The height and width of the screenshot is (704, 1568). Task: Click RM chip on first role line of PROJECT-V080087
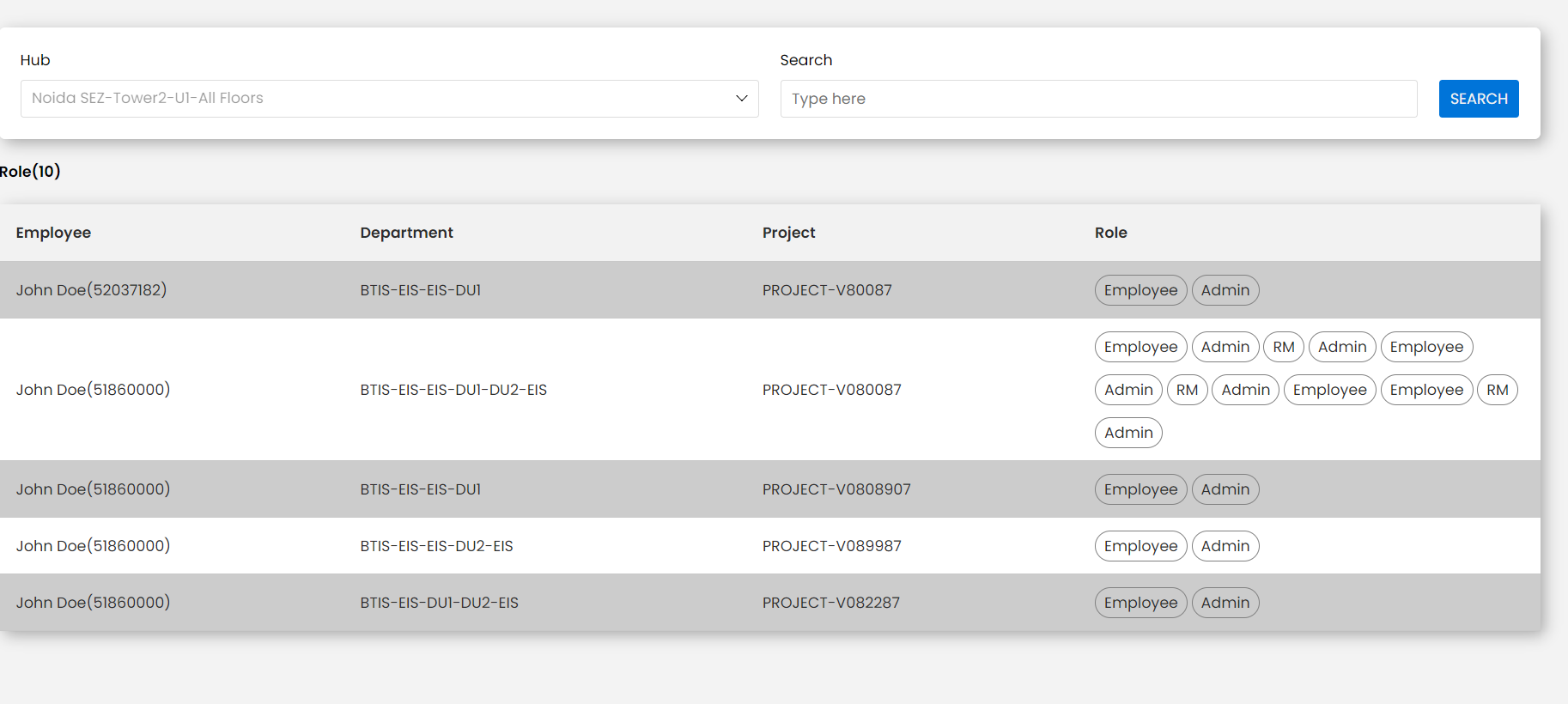pos(1283,347)
